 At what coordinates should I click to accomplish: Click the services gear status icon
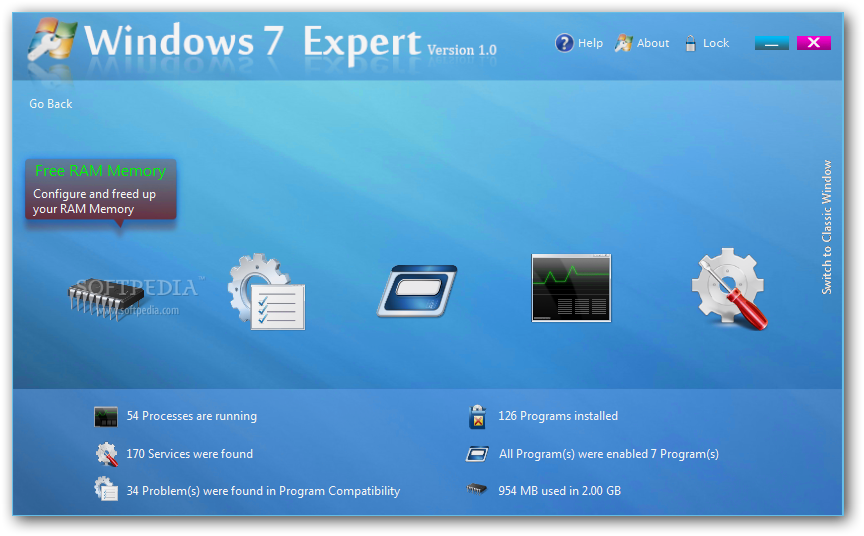pos(106,454)
